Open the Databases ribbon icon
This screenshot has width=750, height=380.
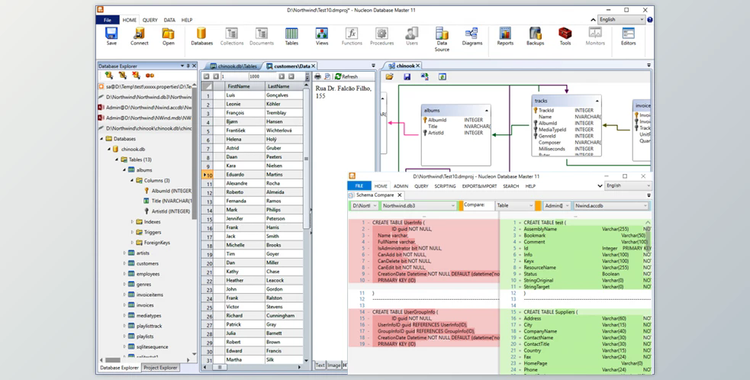point(201,36)
